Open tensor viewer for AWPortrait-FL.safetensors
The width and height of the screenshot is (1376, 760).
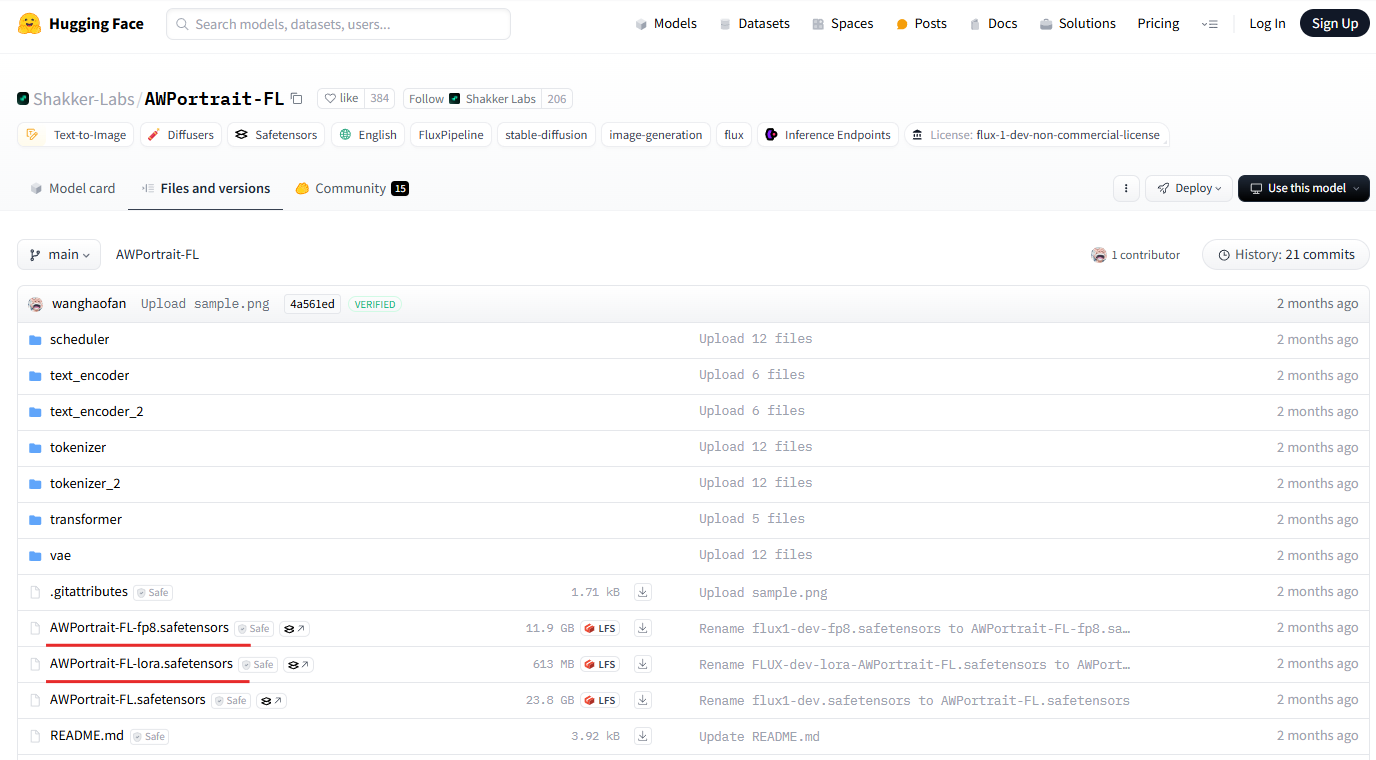coord(271,701)
